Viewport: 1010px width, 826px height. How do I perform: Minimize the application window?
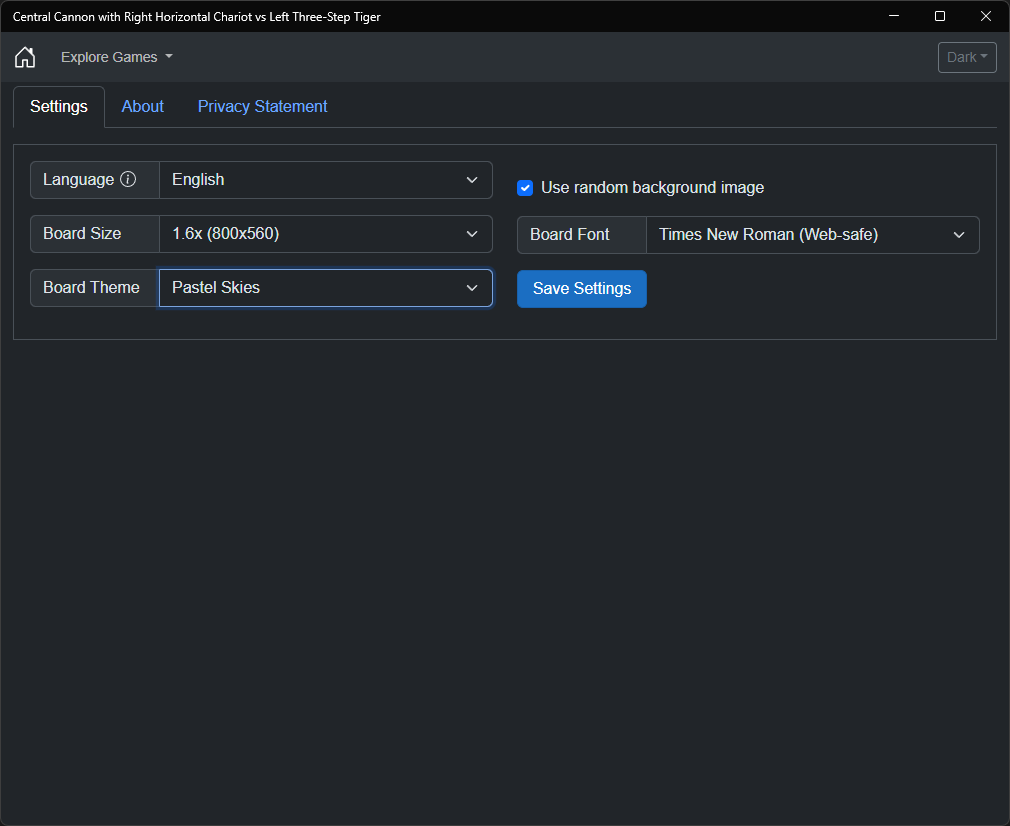tap(893, 16)
